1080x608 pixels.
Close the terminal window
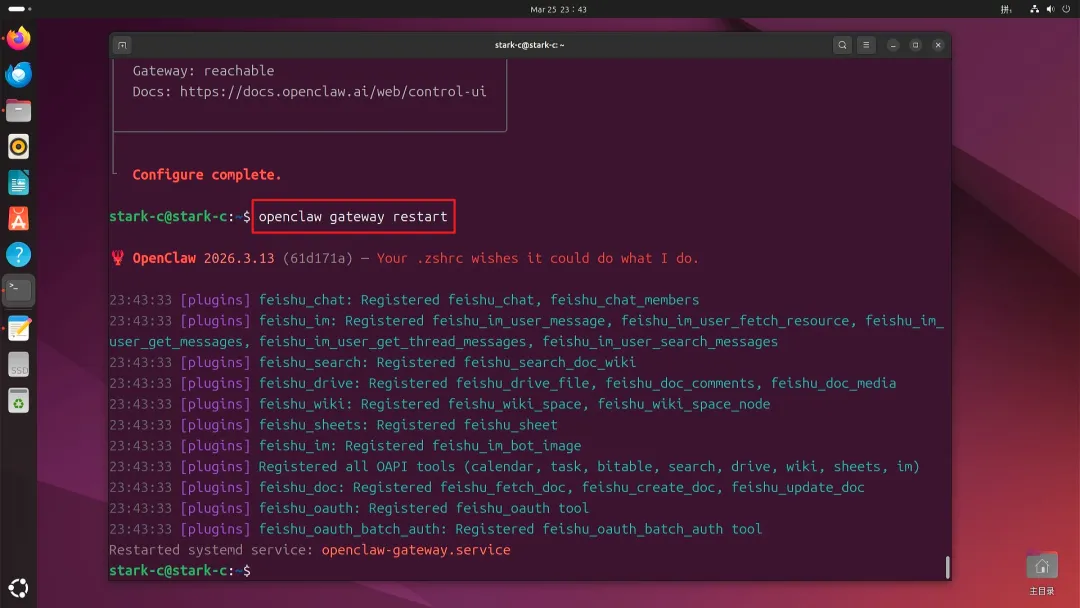pos(938,45)
